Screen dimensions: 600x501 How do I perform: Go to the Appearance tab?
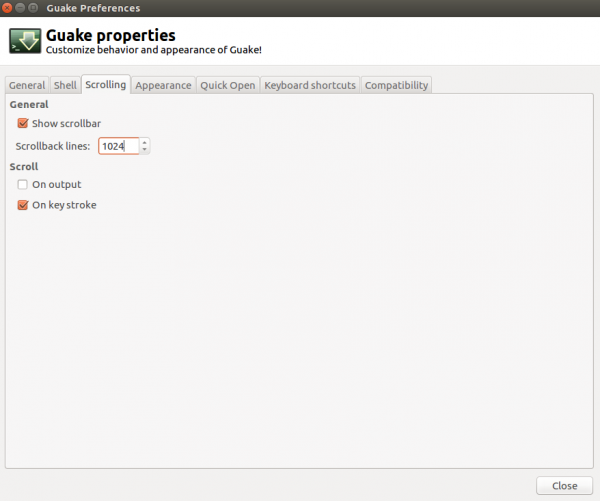[x=163, y=85]
